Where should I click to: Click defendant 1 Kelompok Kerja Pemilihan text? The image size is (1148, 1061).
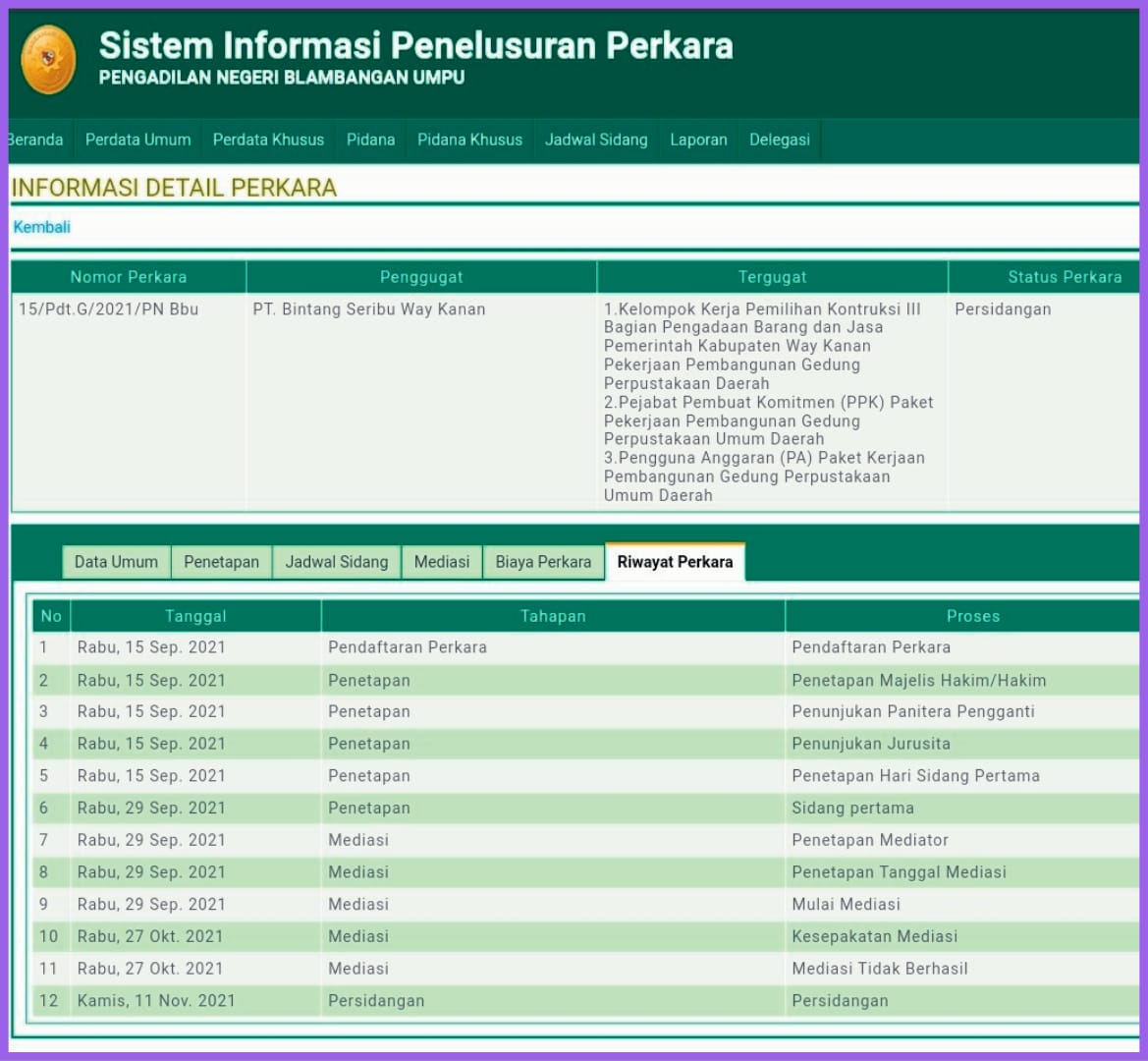[x=762, y=346]
